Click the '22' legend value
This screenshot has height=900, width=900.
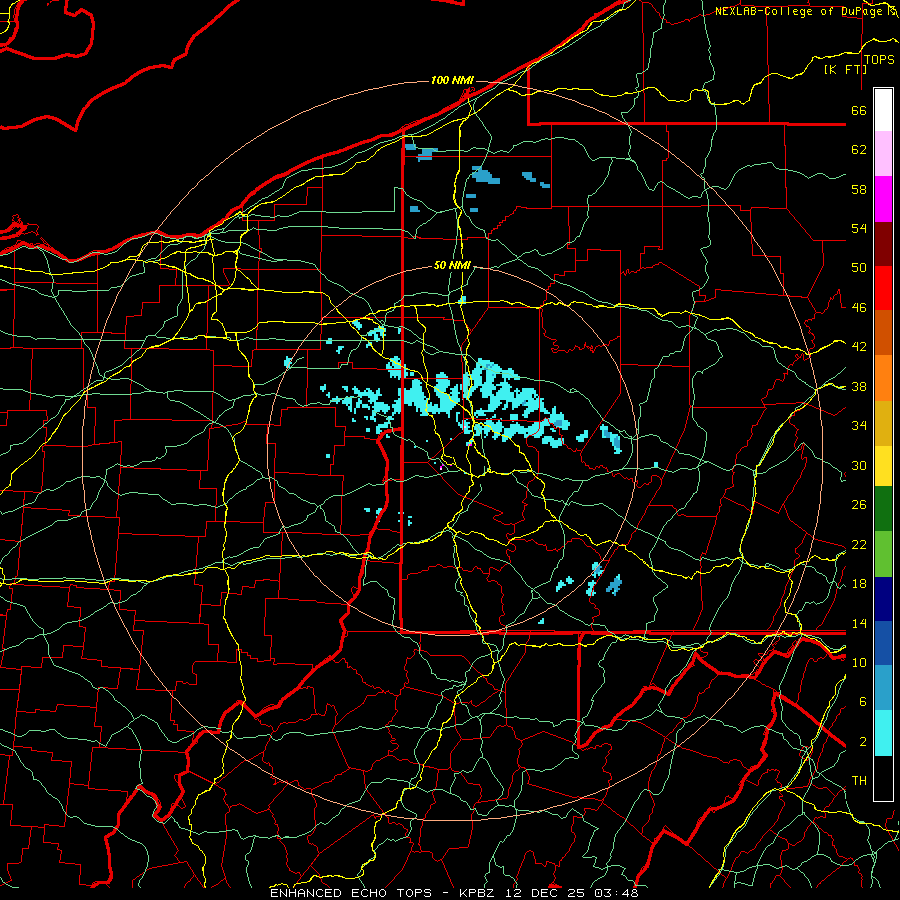pos(859,544)
